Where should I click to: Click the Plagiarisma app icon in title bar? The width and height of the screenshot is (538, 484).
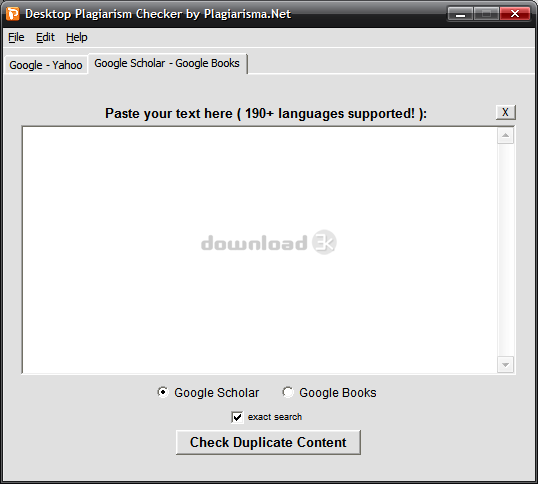click(13, 14)
